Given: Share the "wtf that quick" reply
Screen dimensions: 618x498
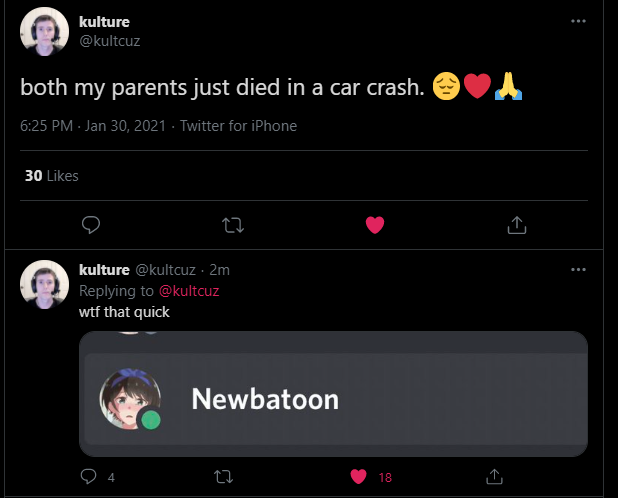Looking at the screenshot, I should [494, 477].
